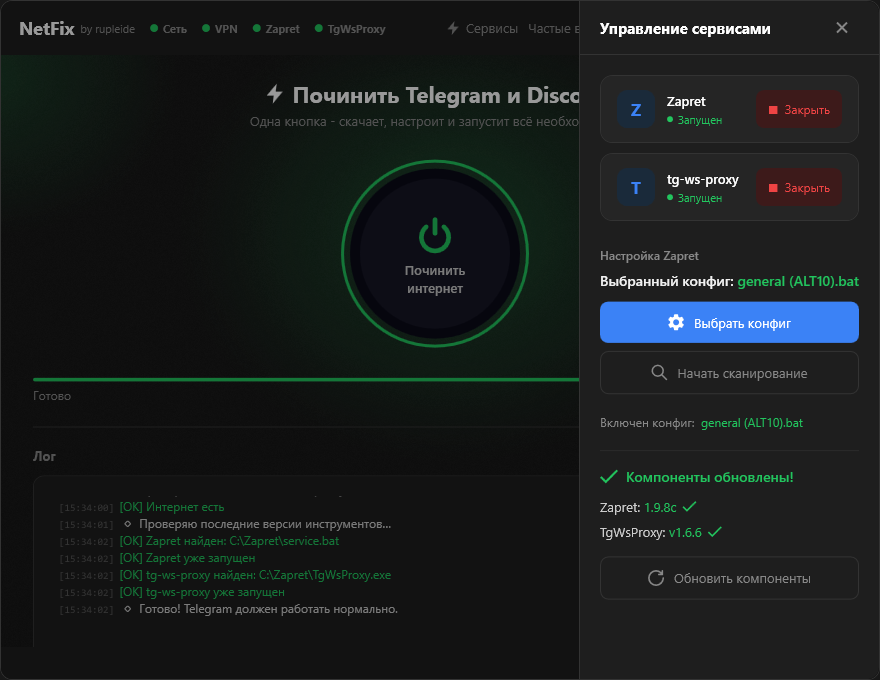Click VPN status indicator in header

pos(219,29)
